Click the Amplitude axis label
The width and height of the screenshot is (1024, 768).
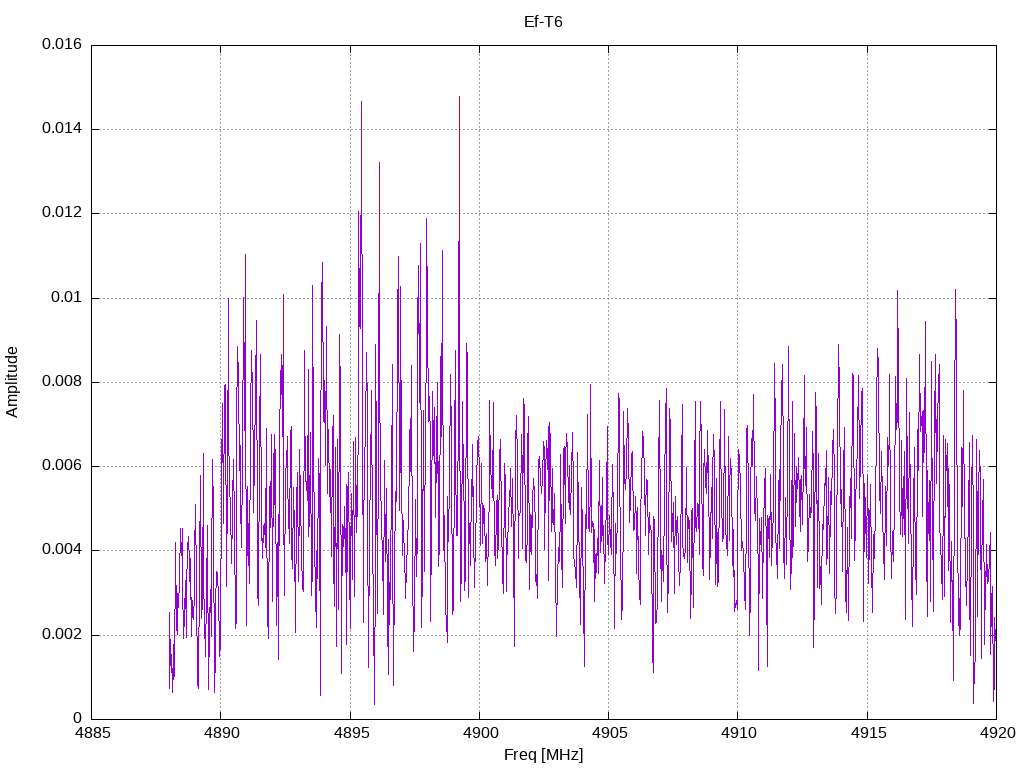coord(12,382)
